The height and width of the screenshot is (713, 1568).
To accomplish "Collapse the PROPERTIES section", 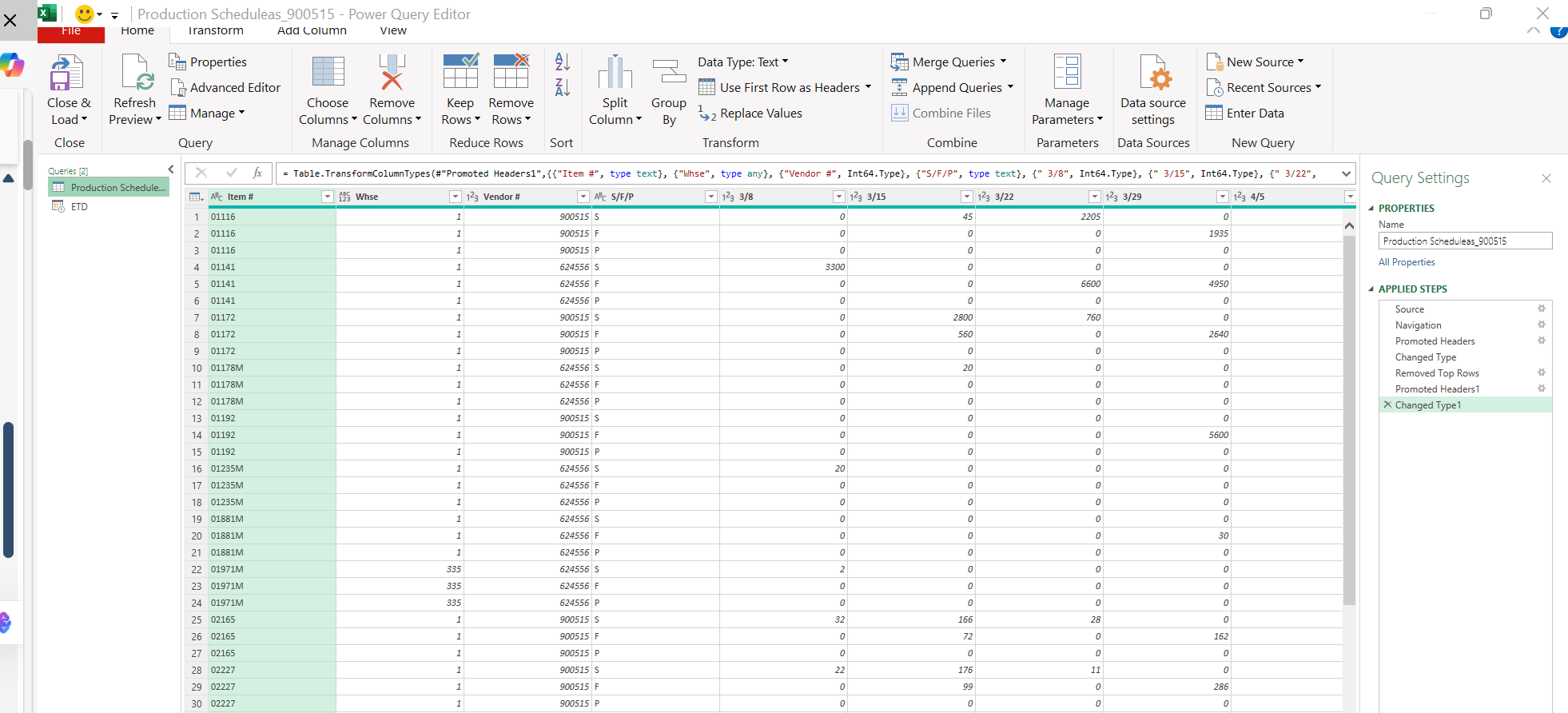I will tap(1371, 209).
